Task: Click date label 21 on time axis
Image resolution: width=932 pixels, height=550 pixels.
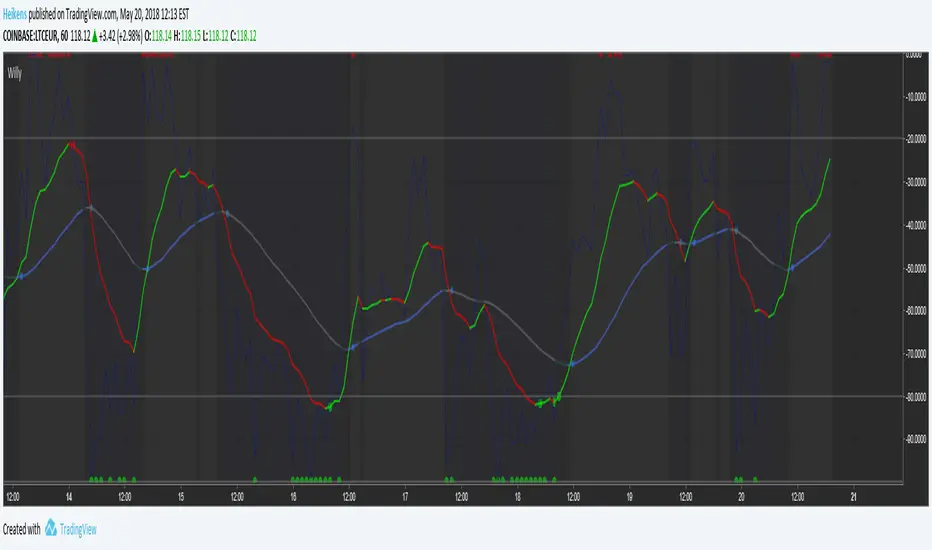Action: tap(854, 496)
